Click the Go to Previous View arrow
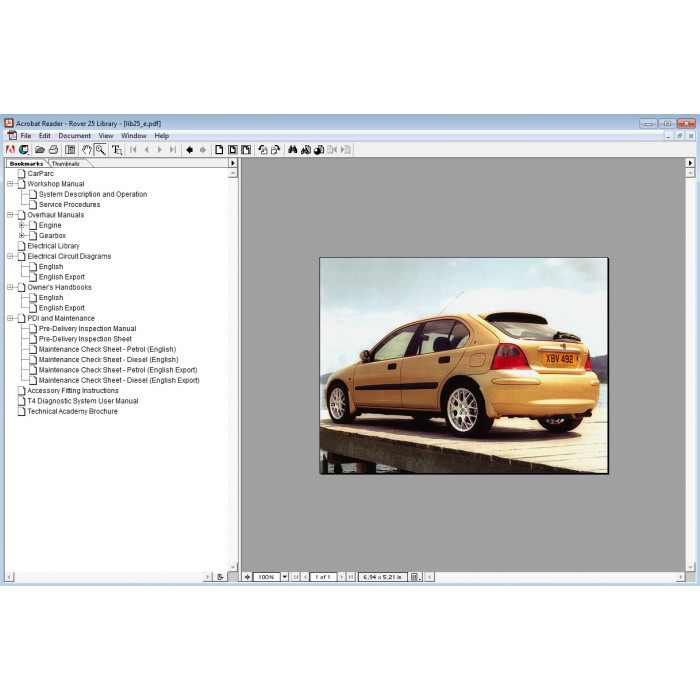 [190, 150]
